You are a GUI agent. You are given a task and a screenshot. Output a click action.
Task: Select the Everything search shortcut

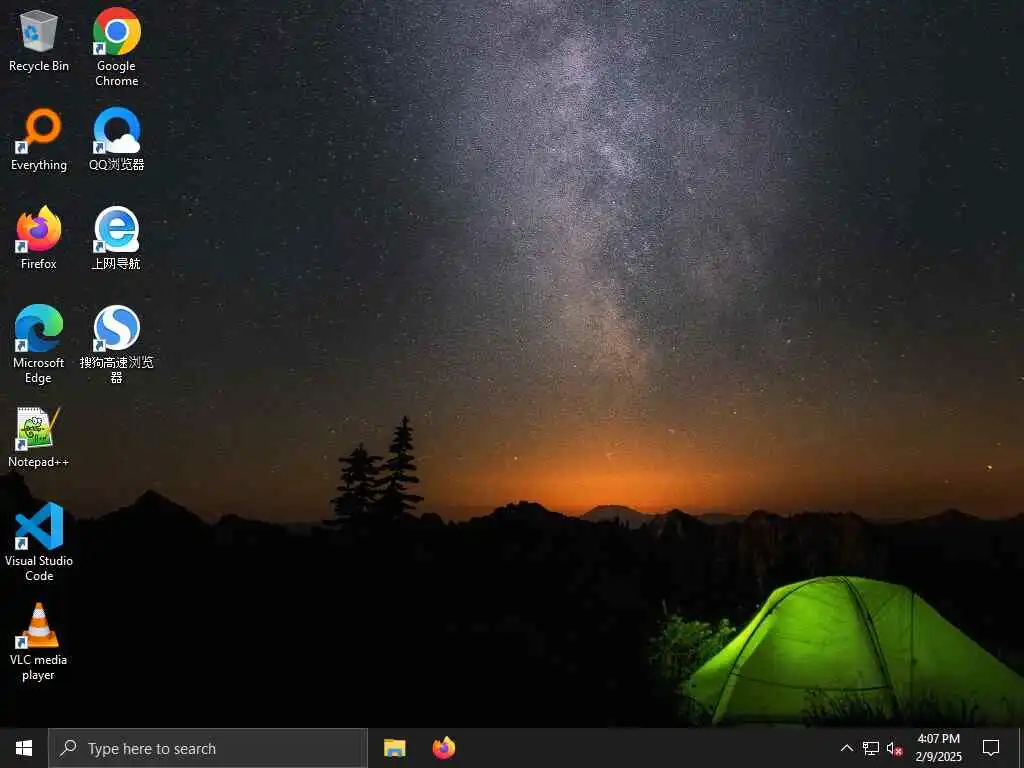pyautogui.click(x=39, y=140)
